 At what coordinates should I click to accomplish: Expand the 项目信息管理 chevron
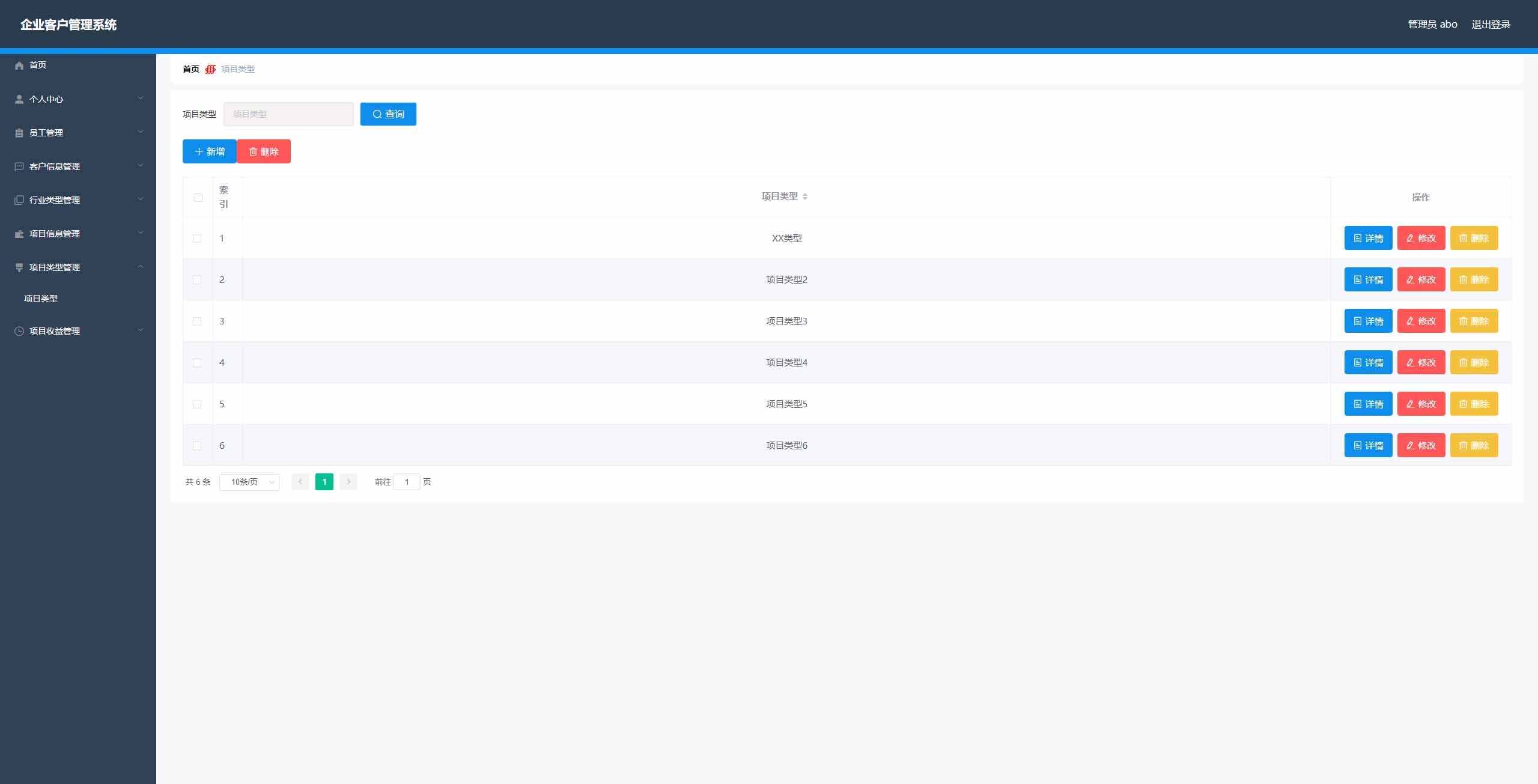coord(141,232)
